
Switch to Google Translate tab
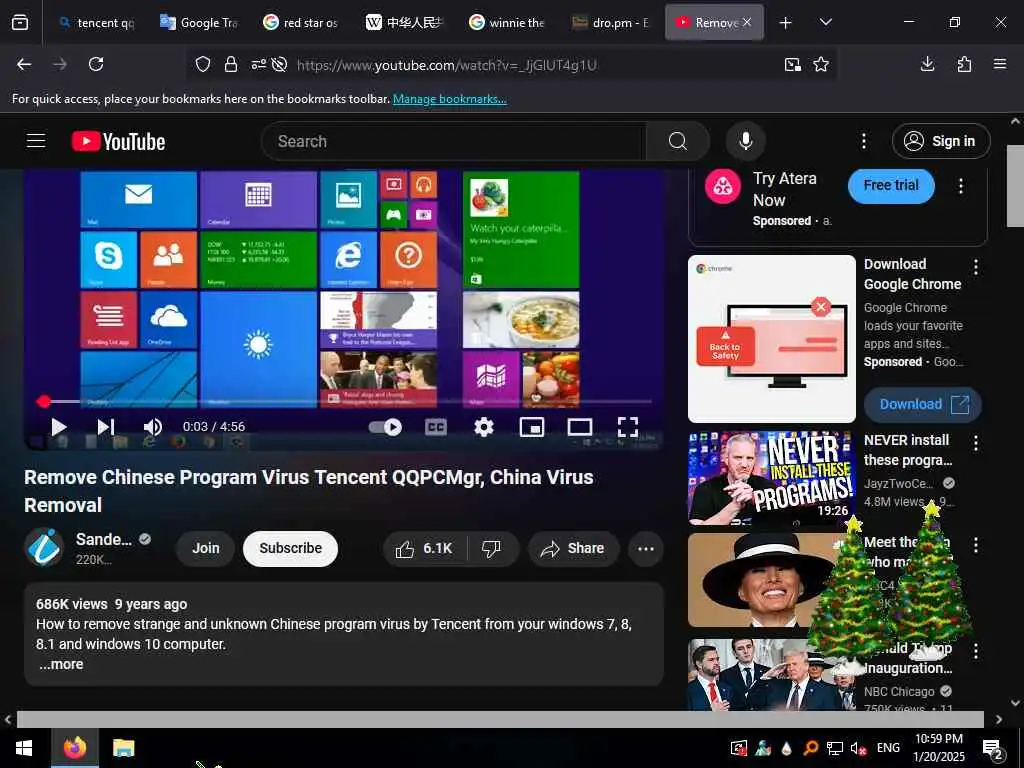[200, 22]
